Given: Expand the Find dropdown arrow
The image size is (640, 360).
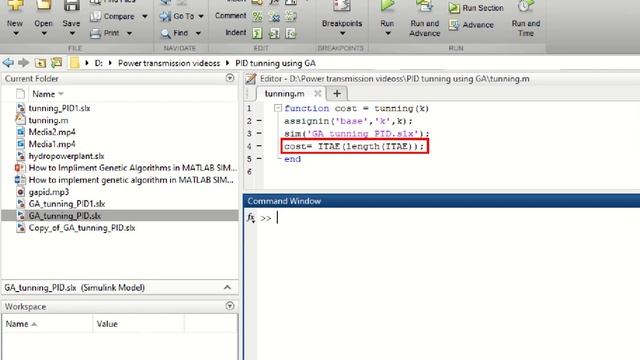Looking at the screenshot, I should click(198, 33).
